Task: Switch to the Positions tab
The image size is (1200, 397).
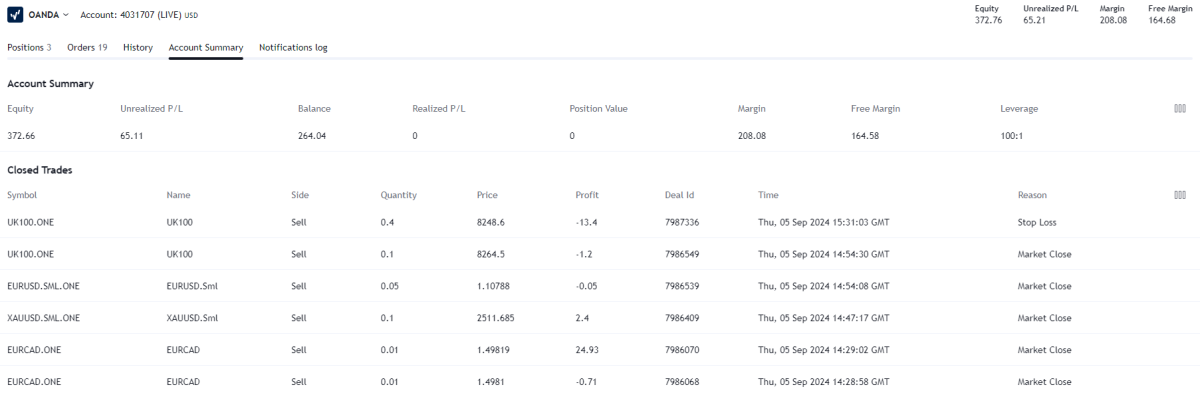Action: point(29,47)
